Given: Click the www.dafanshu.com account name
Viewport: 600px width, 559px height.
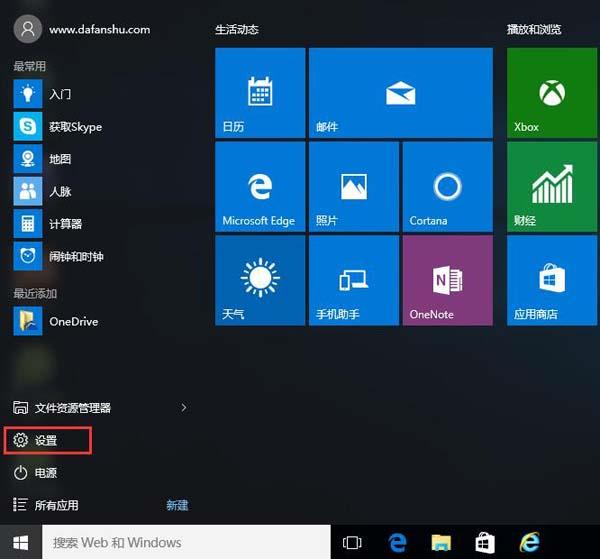Looking at the screenshot, I should [99, 29].
